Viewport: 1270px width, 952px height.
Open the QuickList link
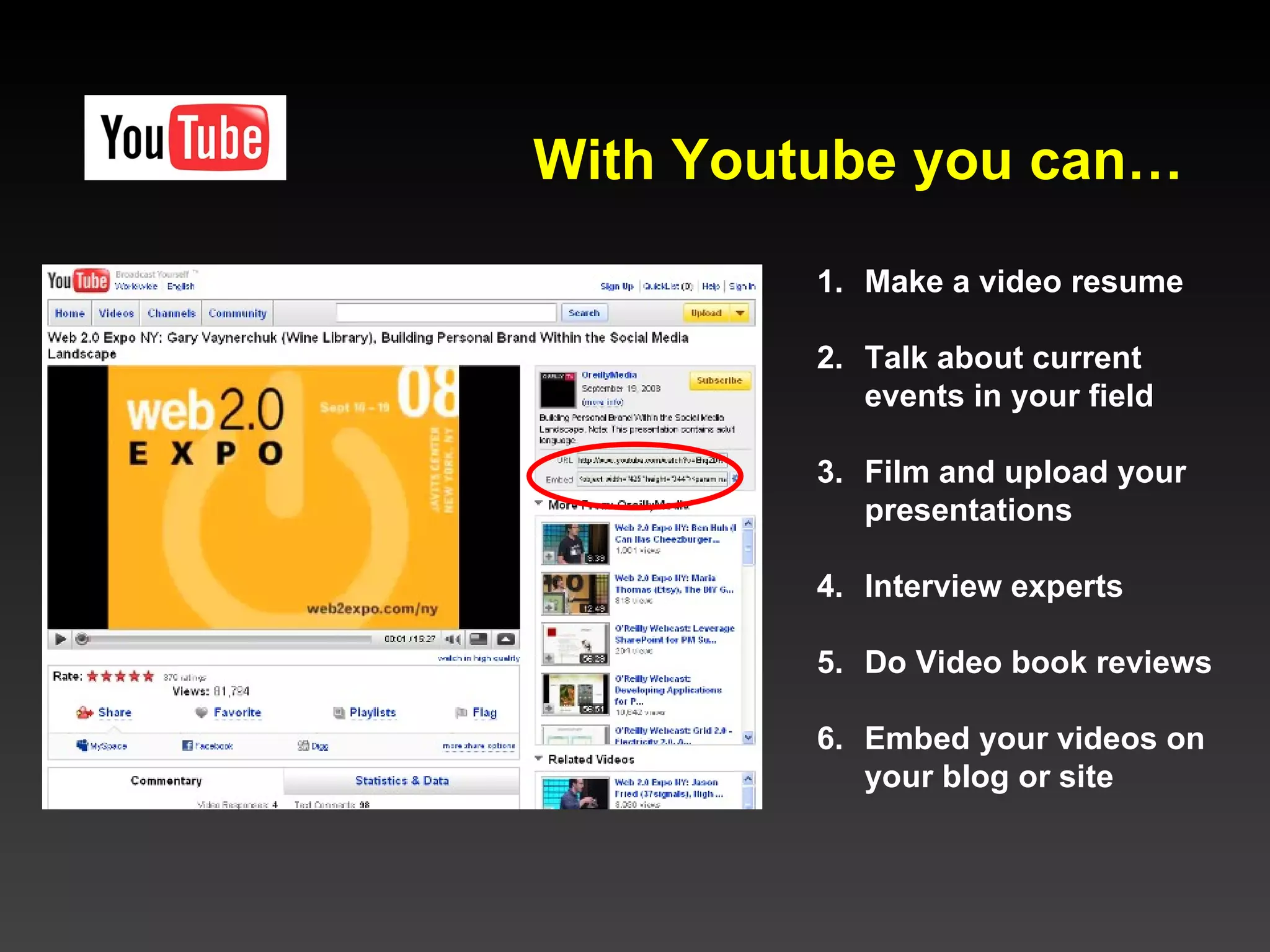pyautogui.click(x=667, y=286)
